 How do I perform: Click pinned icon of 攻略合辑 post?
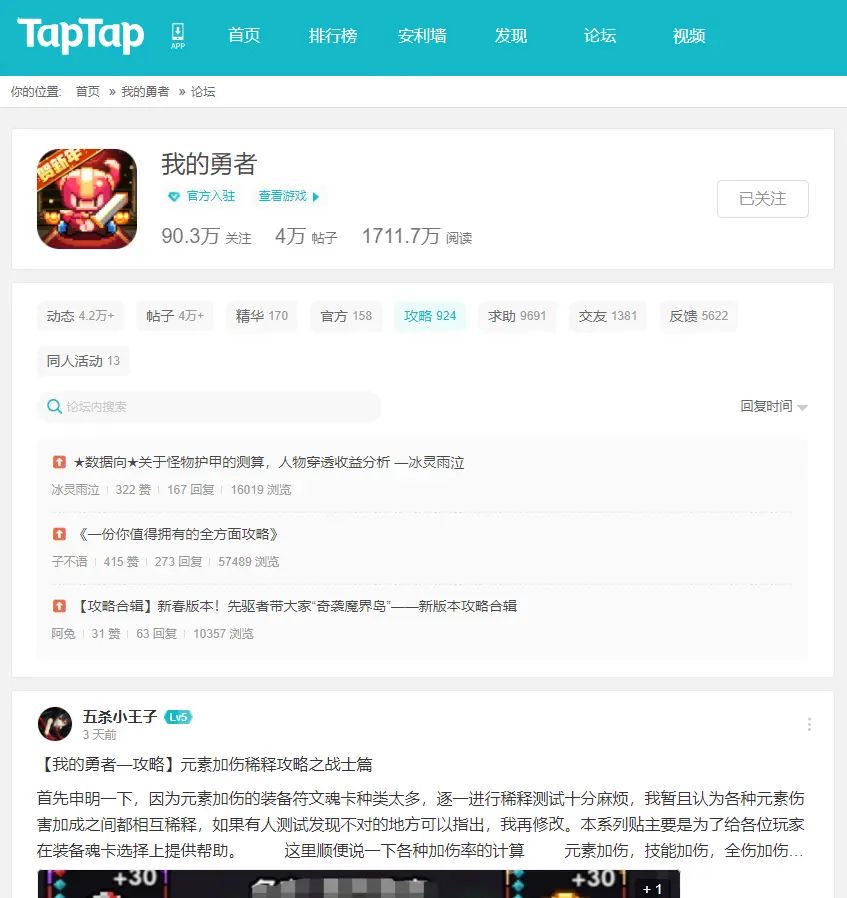pyautogui.click(x=59, y=605)
